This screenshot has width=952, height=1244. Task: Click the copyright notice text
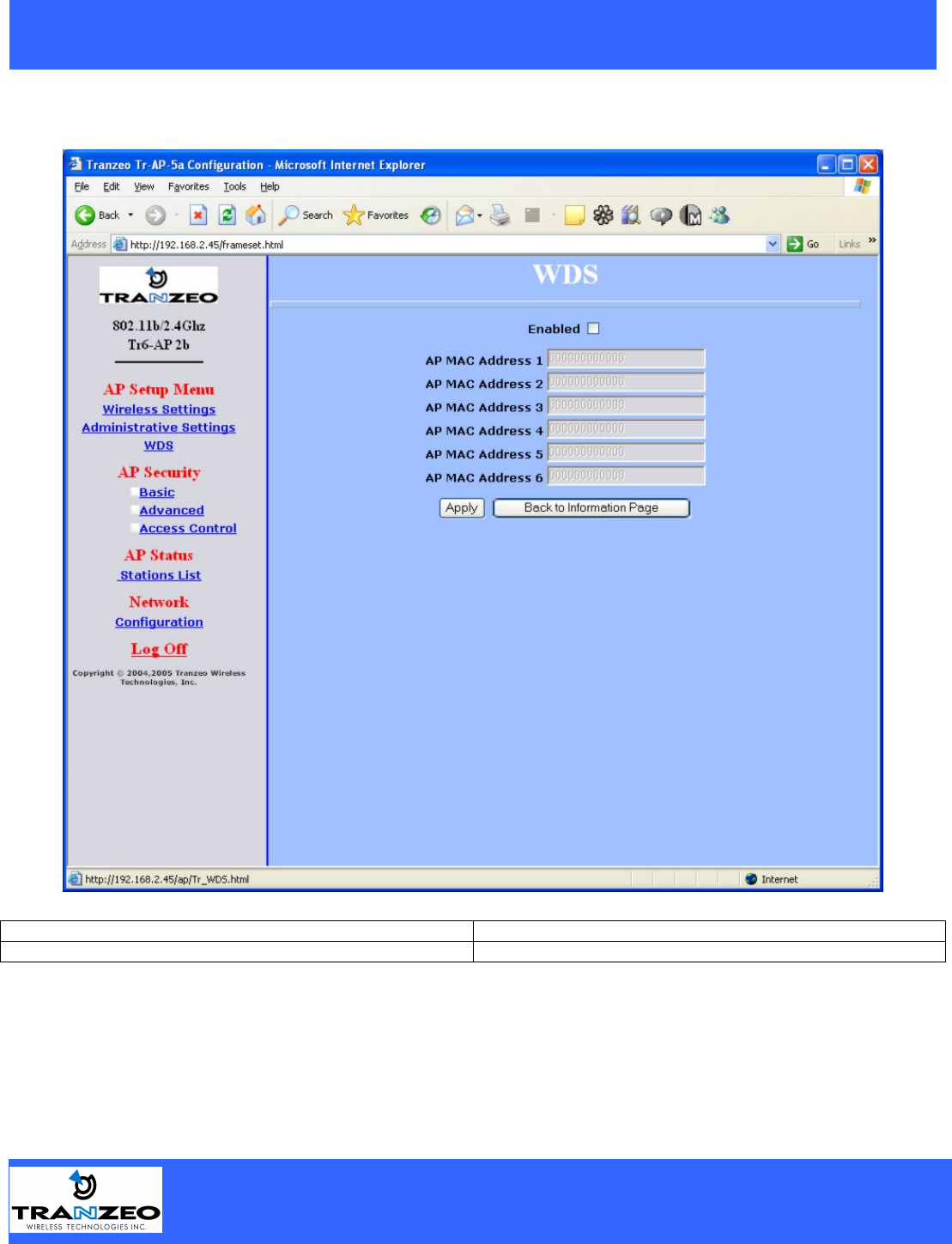click(159, 677)
